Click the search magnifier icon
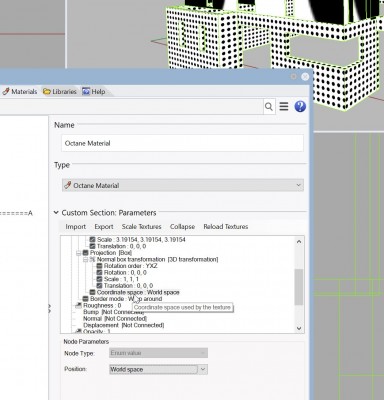 pyautogui.click(x=269, y=107)
